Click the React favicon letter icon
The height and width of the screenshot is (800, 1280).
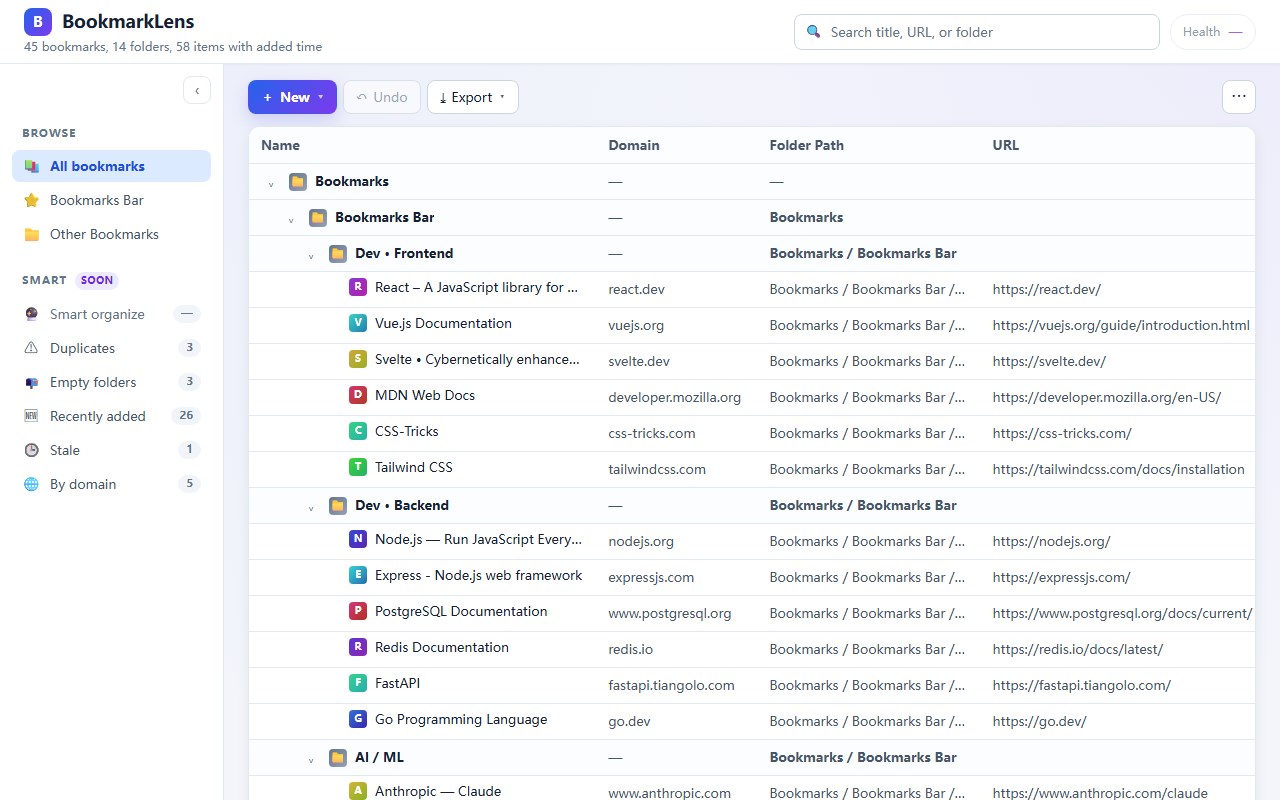click(357, 288)
